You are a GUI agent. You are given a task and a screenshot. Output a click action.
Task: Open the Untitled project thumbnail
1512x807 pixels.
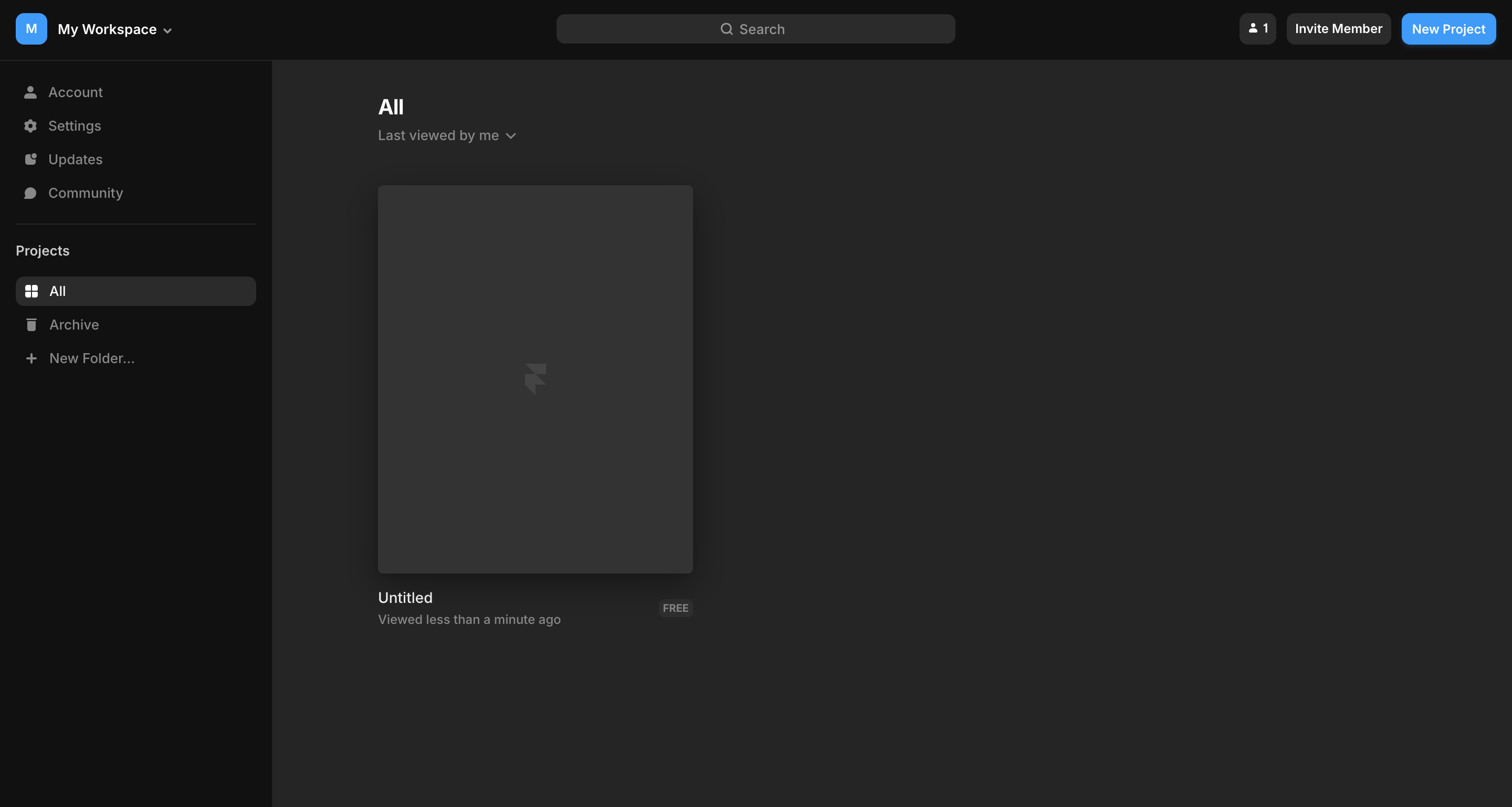535,379
